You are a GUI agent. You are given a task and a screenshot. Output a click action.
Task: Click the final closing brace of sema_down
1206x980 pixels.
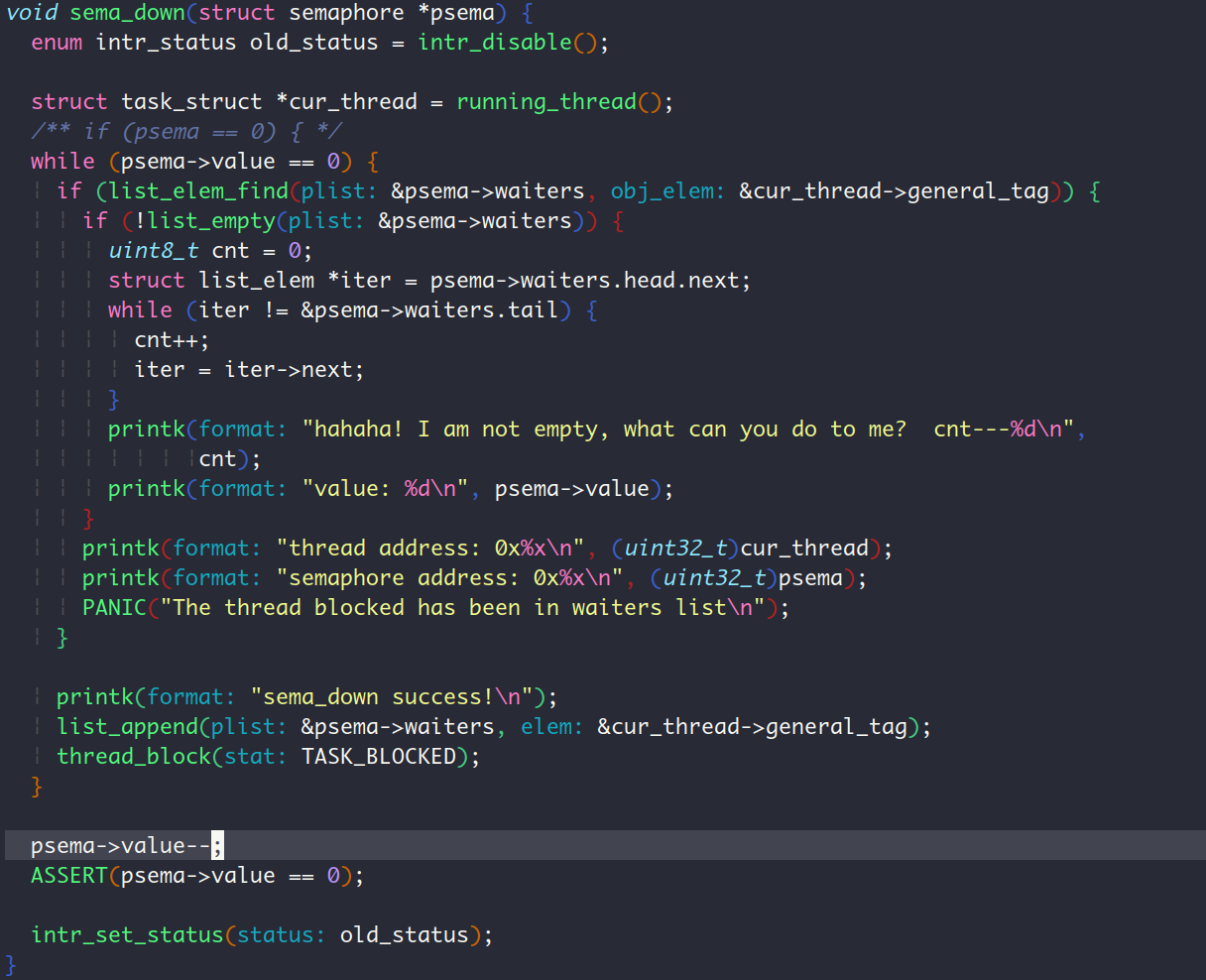tap(11, 965)
